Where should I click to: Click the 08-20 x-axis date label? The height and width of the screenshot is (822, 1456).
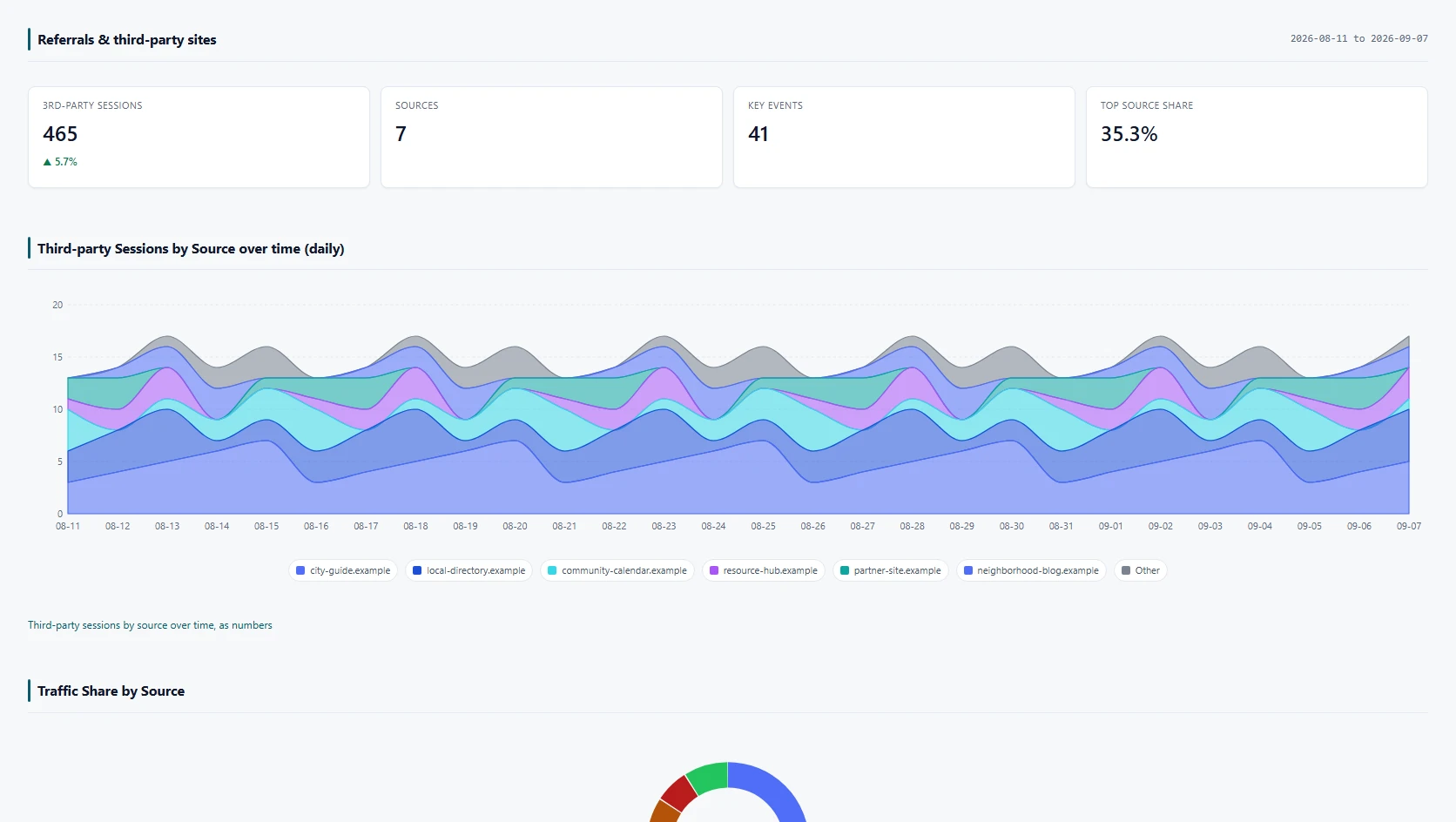(x=515, y=526)
